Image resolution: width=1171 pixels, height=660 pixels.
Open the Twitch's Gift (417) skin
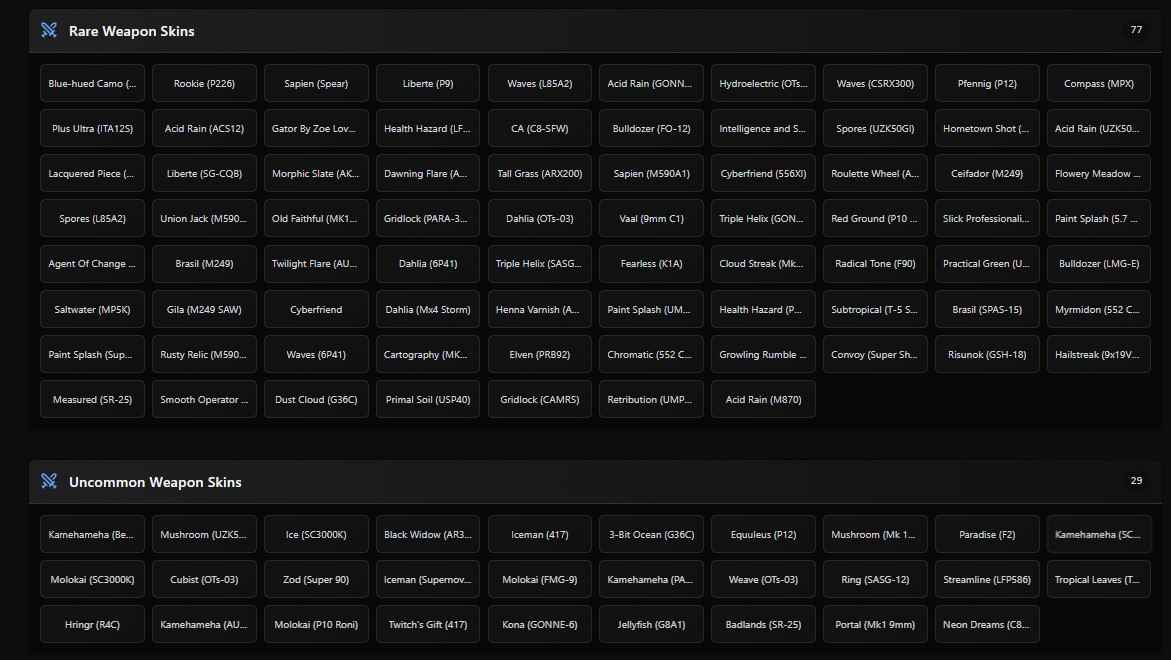428,625
